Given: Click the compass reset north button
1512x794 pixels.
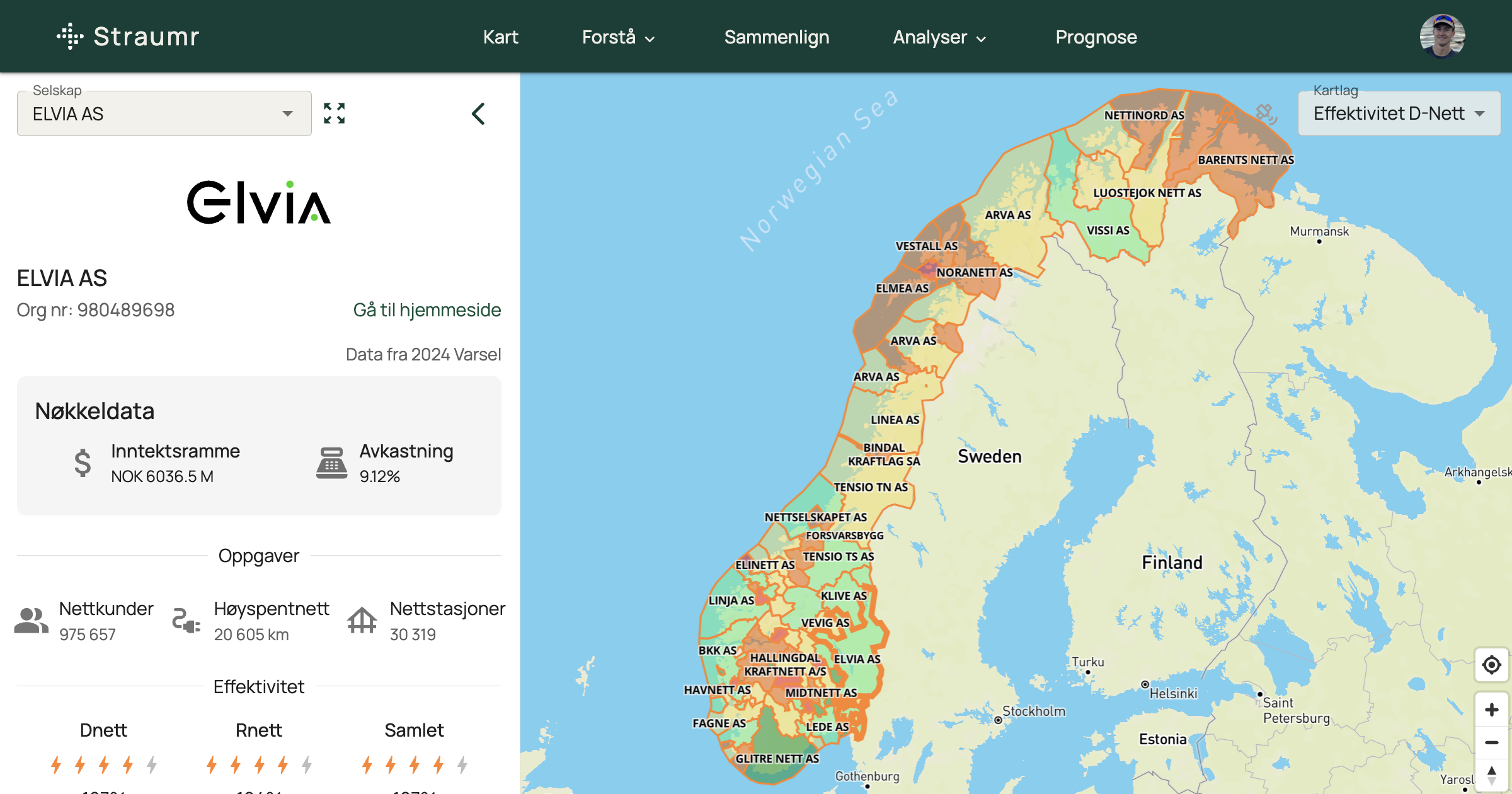Looking at the screenshot, I should (1491, 775).
